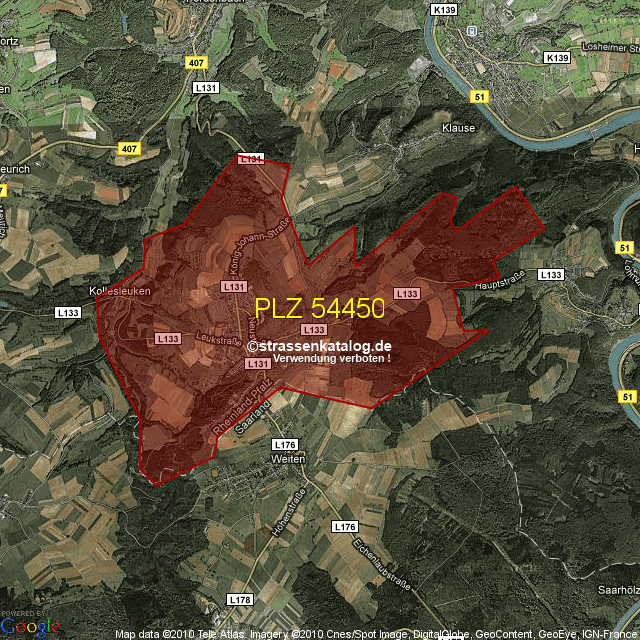Click the L133 shield next to Hauptstraße
Image resolution: width=640 pixels, height=640 pixels.
point(551,274)
